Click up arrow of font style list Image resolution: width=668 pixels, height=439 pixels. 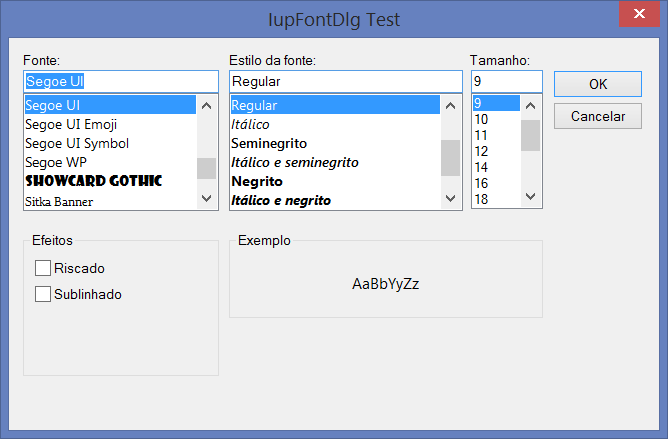(450, 106)
